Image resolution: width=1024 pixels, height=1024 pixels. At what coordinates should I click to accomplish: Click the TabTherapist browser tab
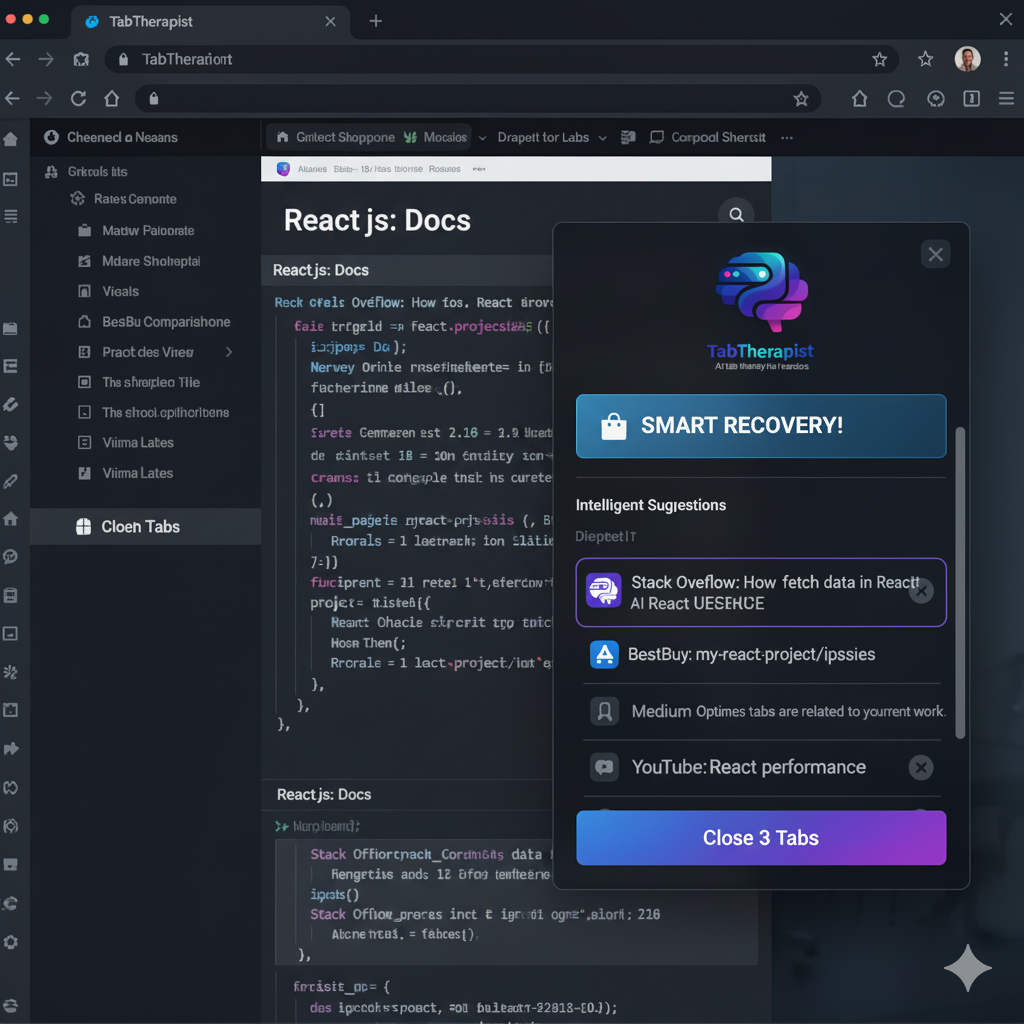(210, 22)
